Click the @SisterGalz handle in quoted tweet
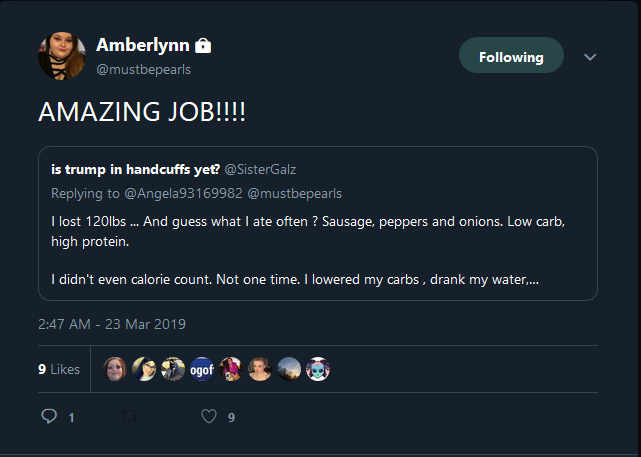Screen dimensions: 641x457 tap(260, 169)
